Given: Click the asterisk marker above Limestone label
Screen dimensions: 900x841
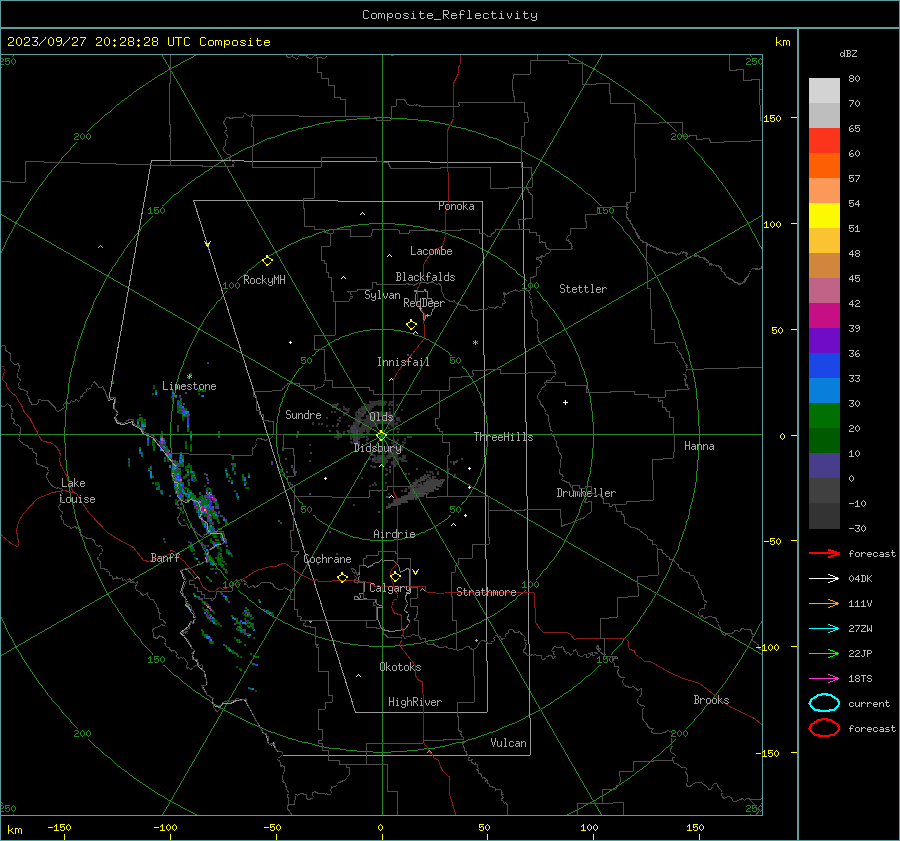Looking at the screenshot, I should [189, 377].
